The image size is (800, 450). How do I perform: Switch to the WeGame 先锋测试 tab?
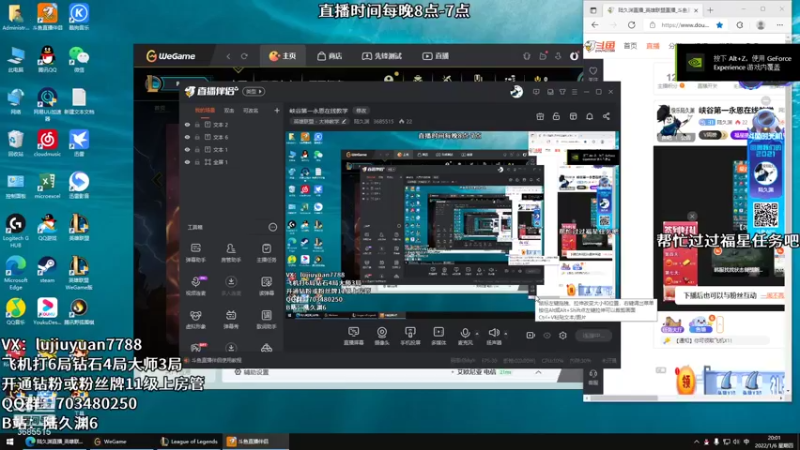click(x=382, y=56)
